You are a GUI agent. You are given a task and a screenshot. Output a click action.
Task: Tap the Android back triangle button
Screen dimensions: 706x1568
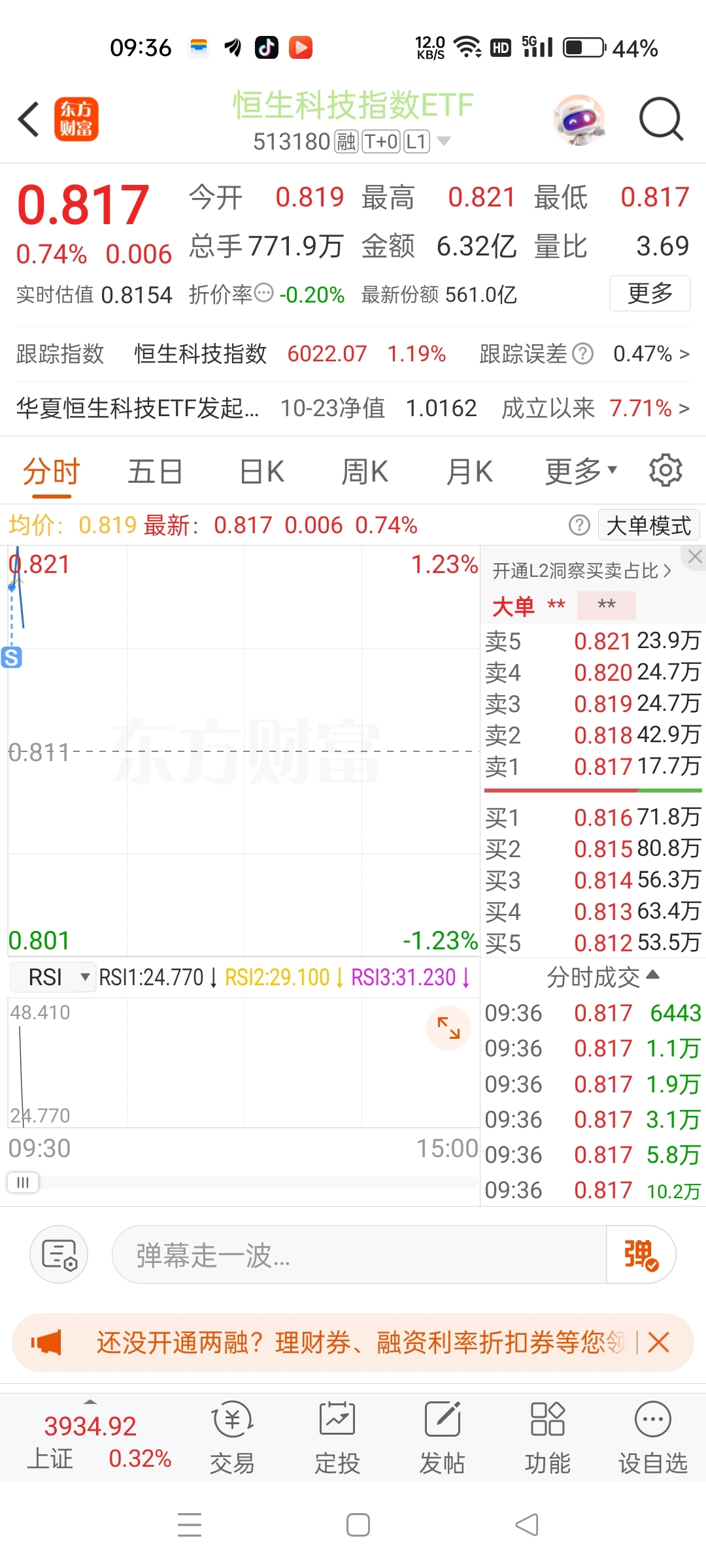[x=527, y=1525]
